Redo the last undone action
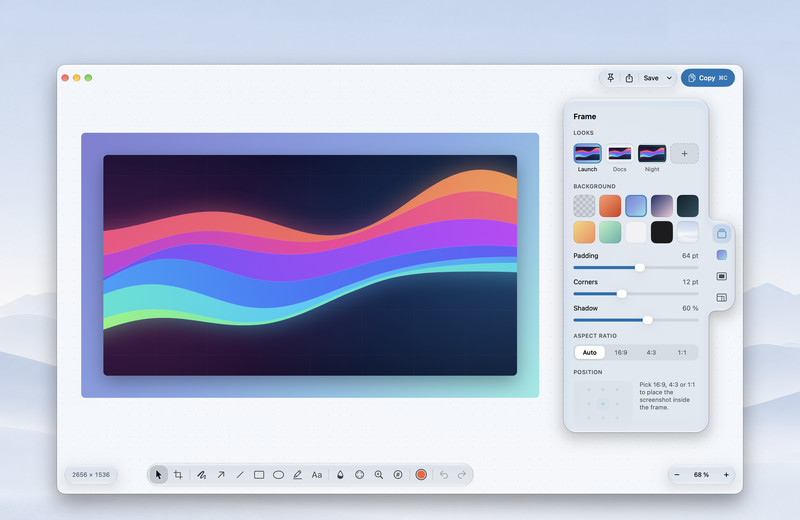The height and width of the screenshot is (520, 800). point(462,475)
